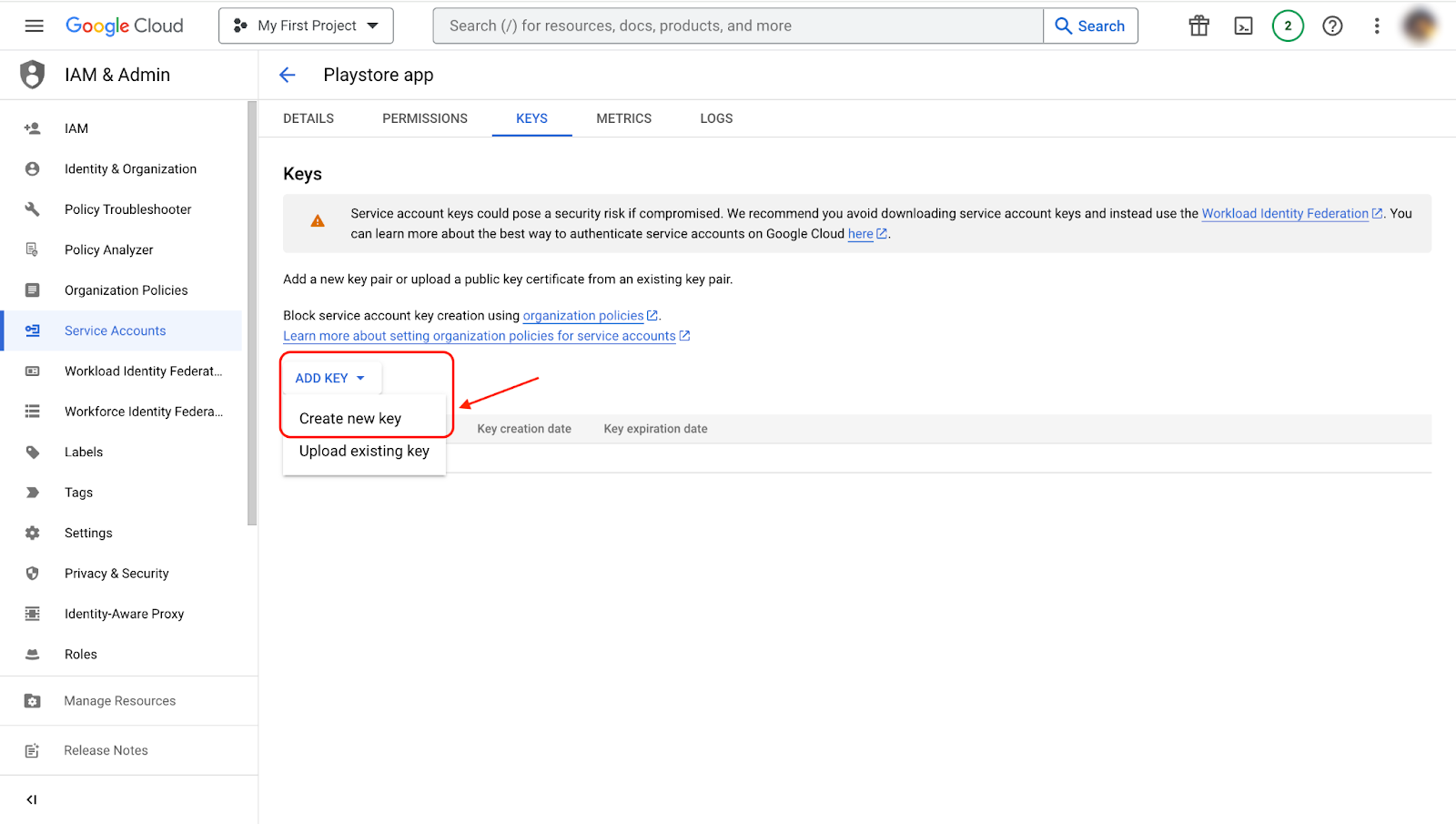Click the free trial gift icon
Screen dimensions: 1456x824
coord(1198,25)
